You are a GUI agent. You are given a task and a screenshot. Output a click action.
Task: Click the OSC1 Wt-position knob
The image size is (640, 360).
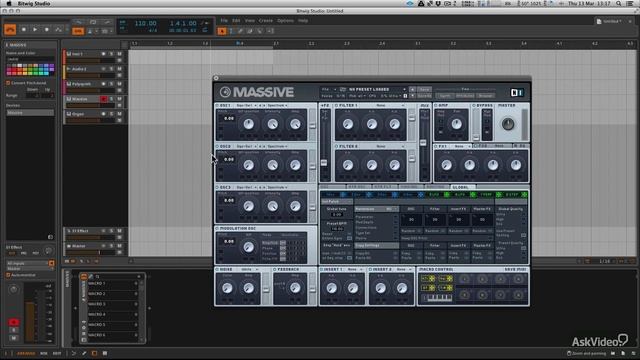(249, 124)
